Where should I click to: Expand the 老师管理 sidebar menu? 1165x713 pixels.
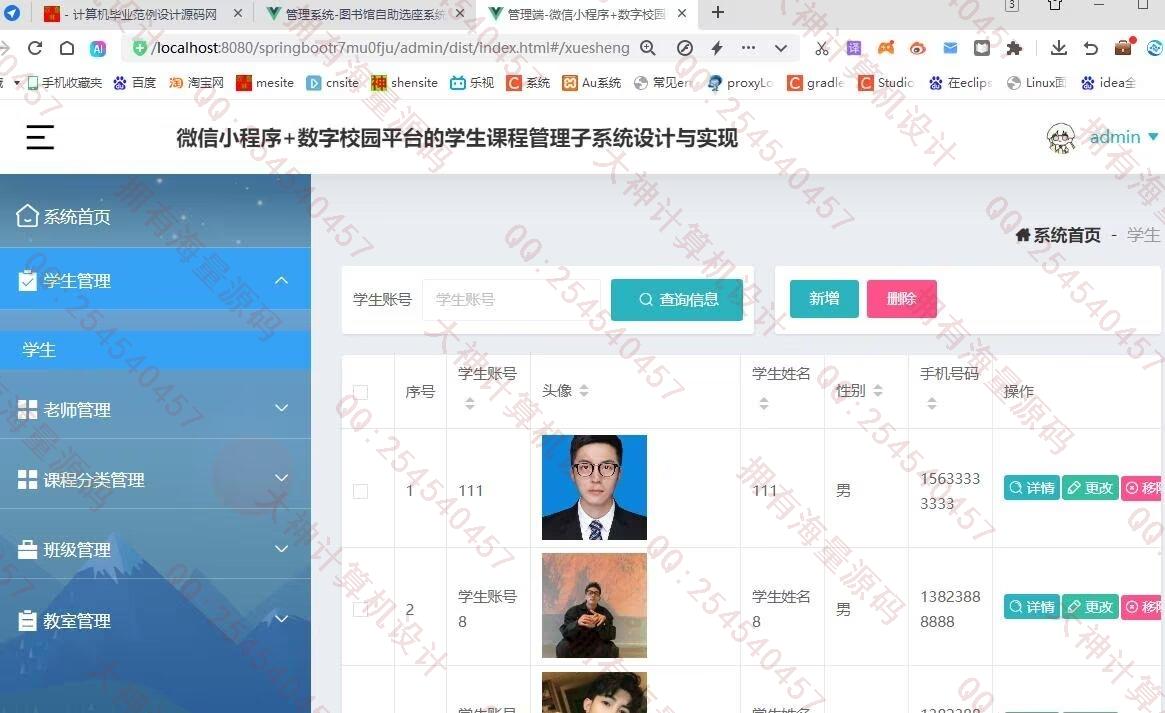(x=155, y=408)
